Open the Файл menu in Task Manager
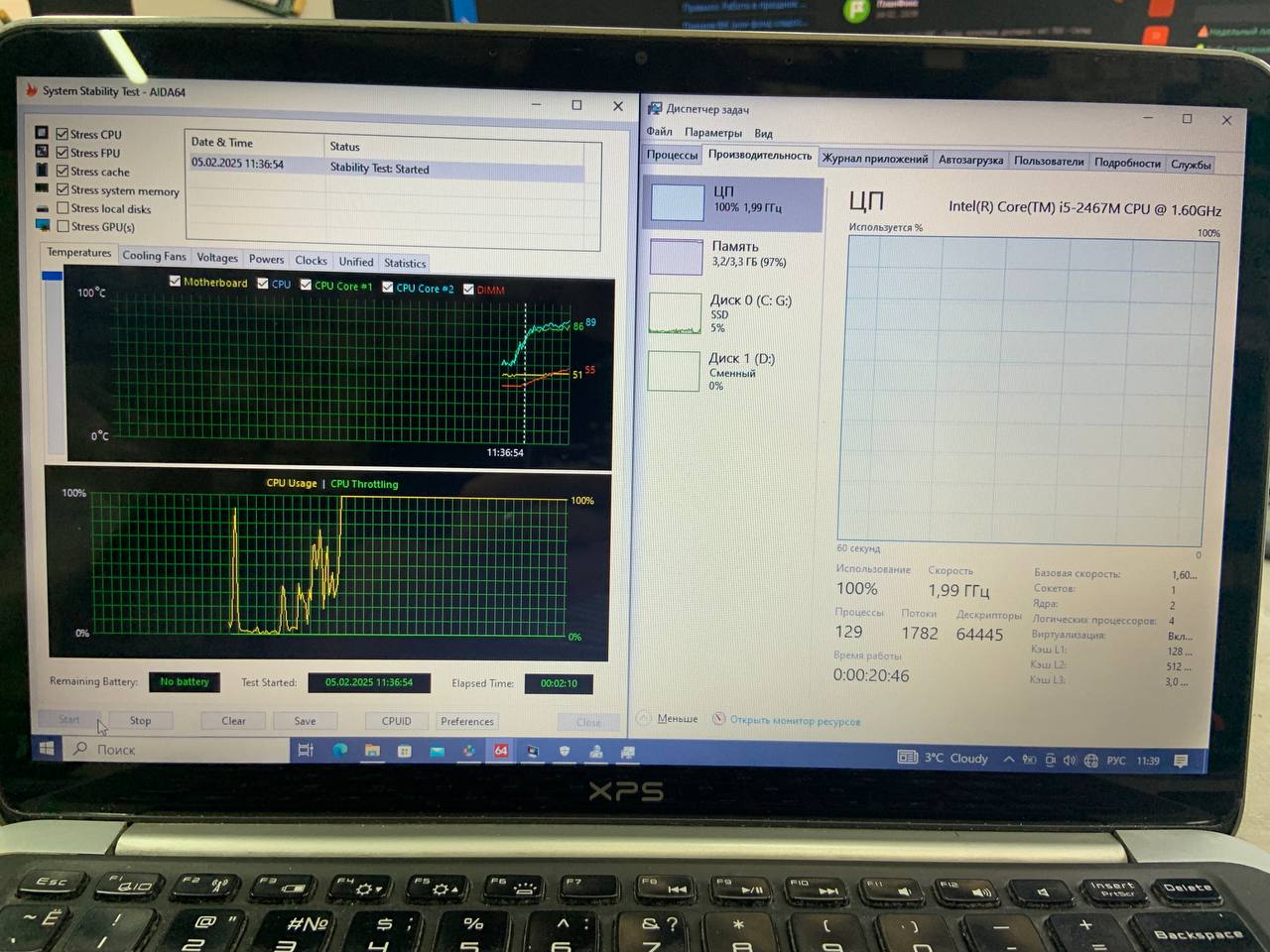The image size is (1270, 952). (660, 131)
